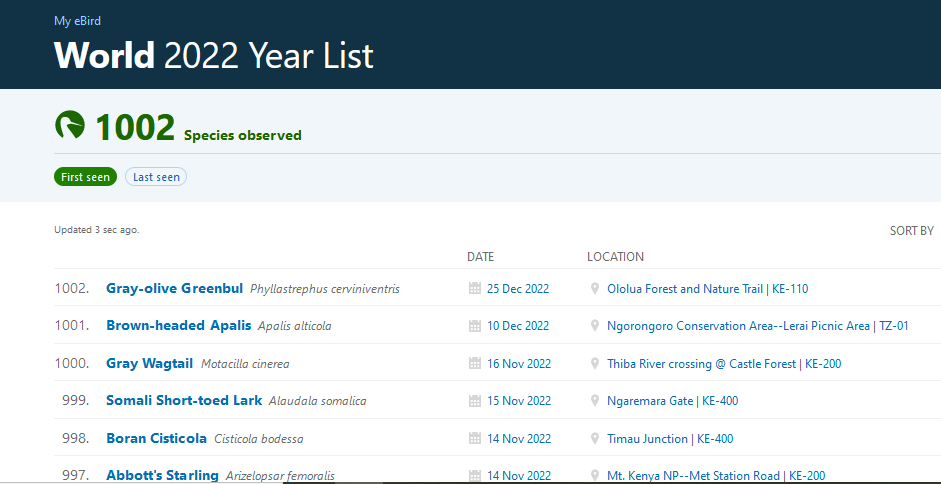The width and height of the screenshot is (941, 484).
Task: Click scientific name Cisticola bodessa
Action: 259,440
